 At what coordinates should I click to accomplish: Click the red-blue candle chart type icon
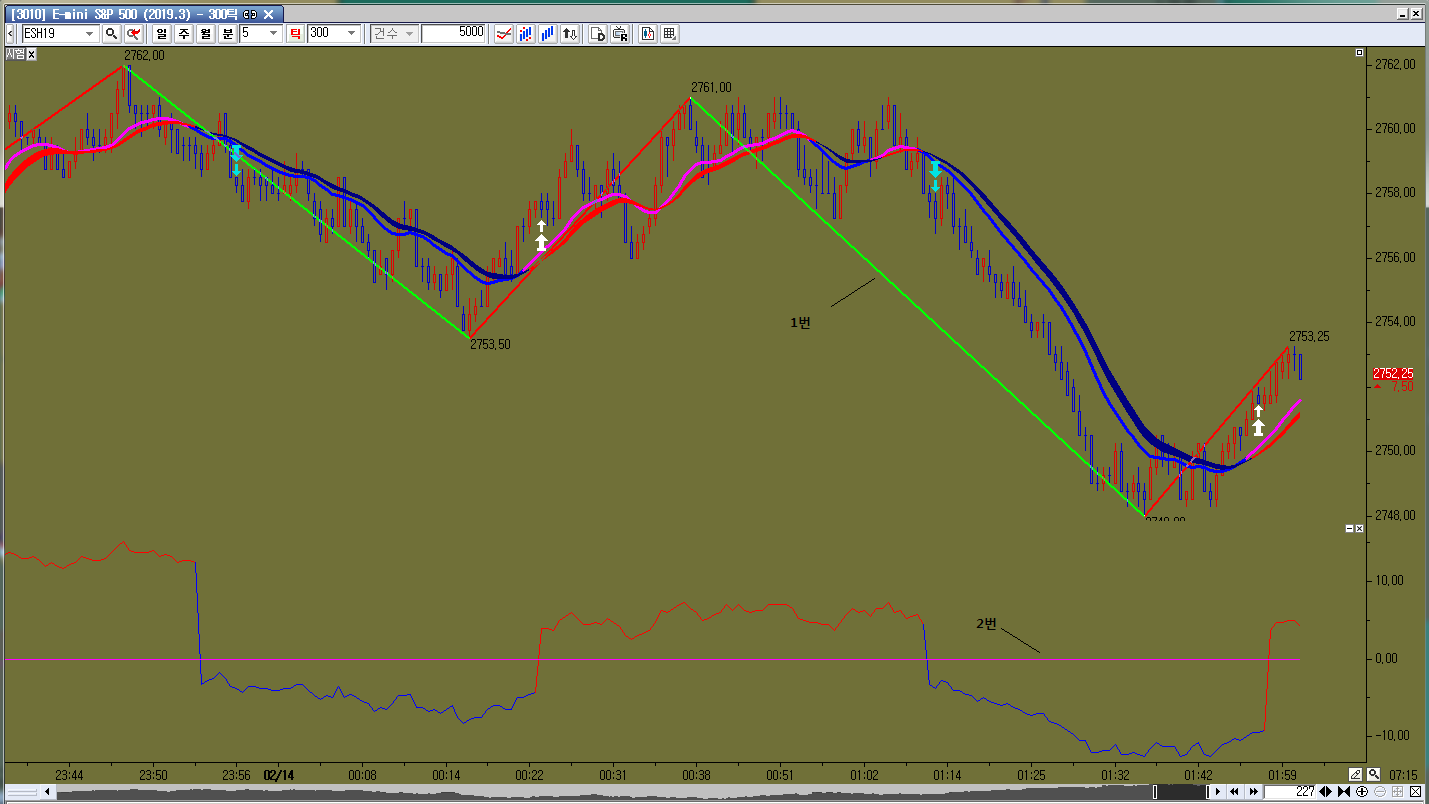pyautogui.click(x=526, y=33)
